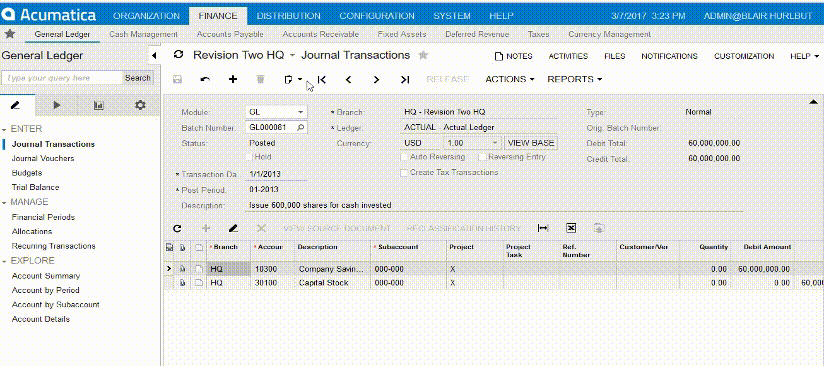Switch to Cash Management module
The width and height of the screenshot is (824, 366).
click(x=143, y=34)
